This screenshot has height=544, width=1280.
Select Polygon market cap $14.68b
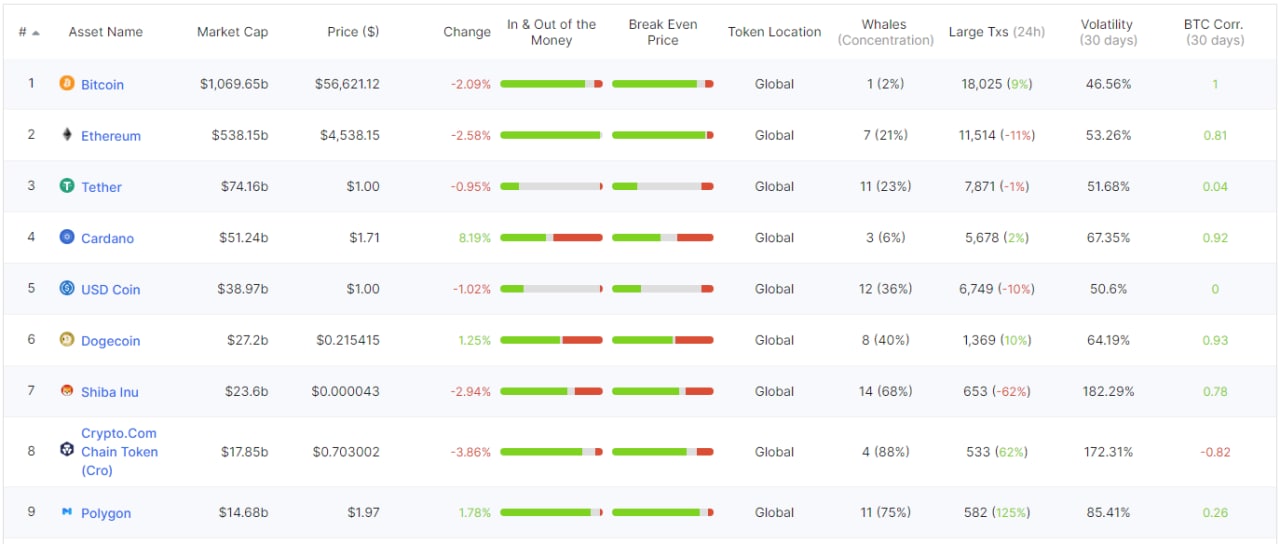point(243,512)
